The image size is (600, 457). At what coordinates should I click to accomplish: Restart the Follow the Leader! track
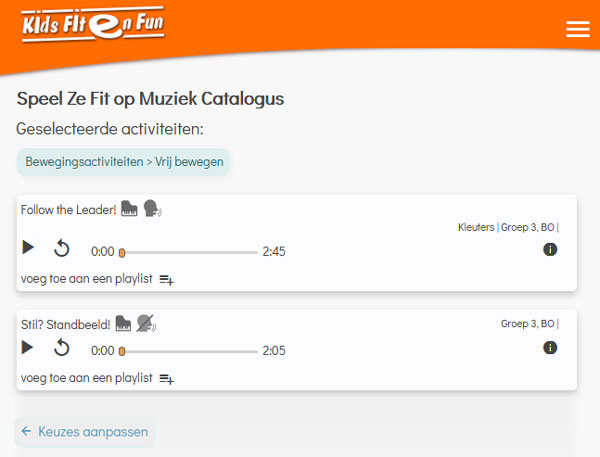click(x=61, y=248)
